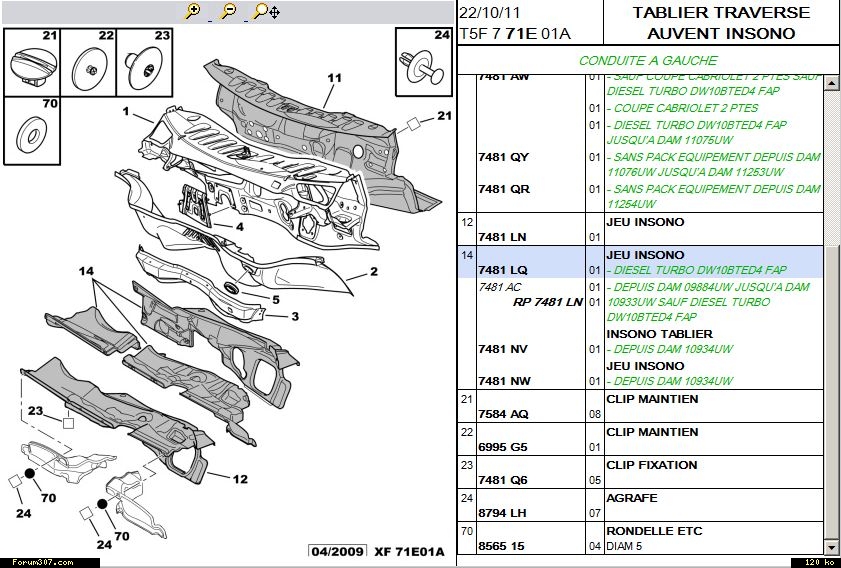Select part number 7481 Q6 clip fixation
841x568 pixels.
click(505, 480)
